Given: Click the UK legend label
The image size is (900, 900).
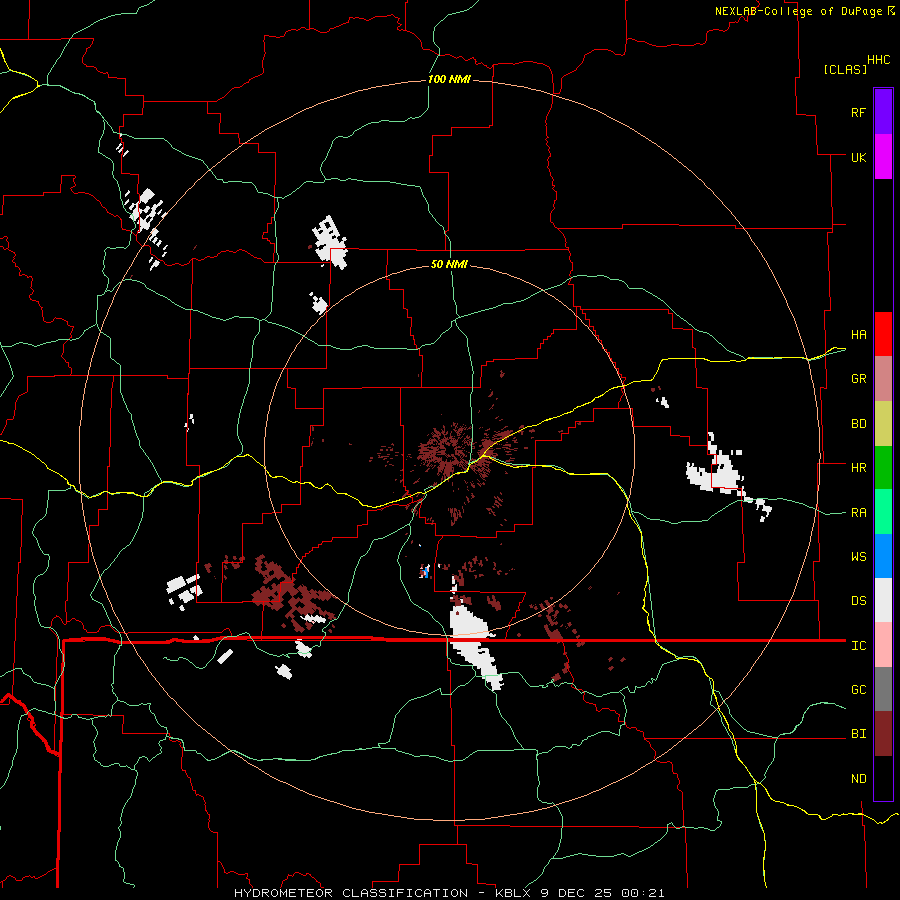Looking at the screenshot, I should point(858,157).
